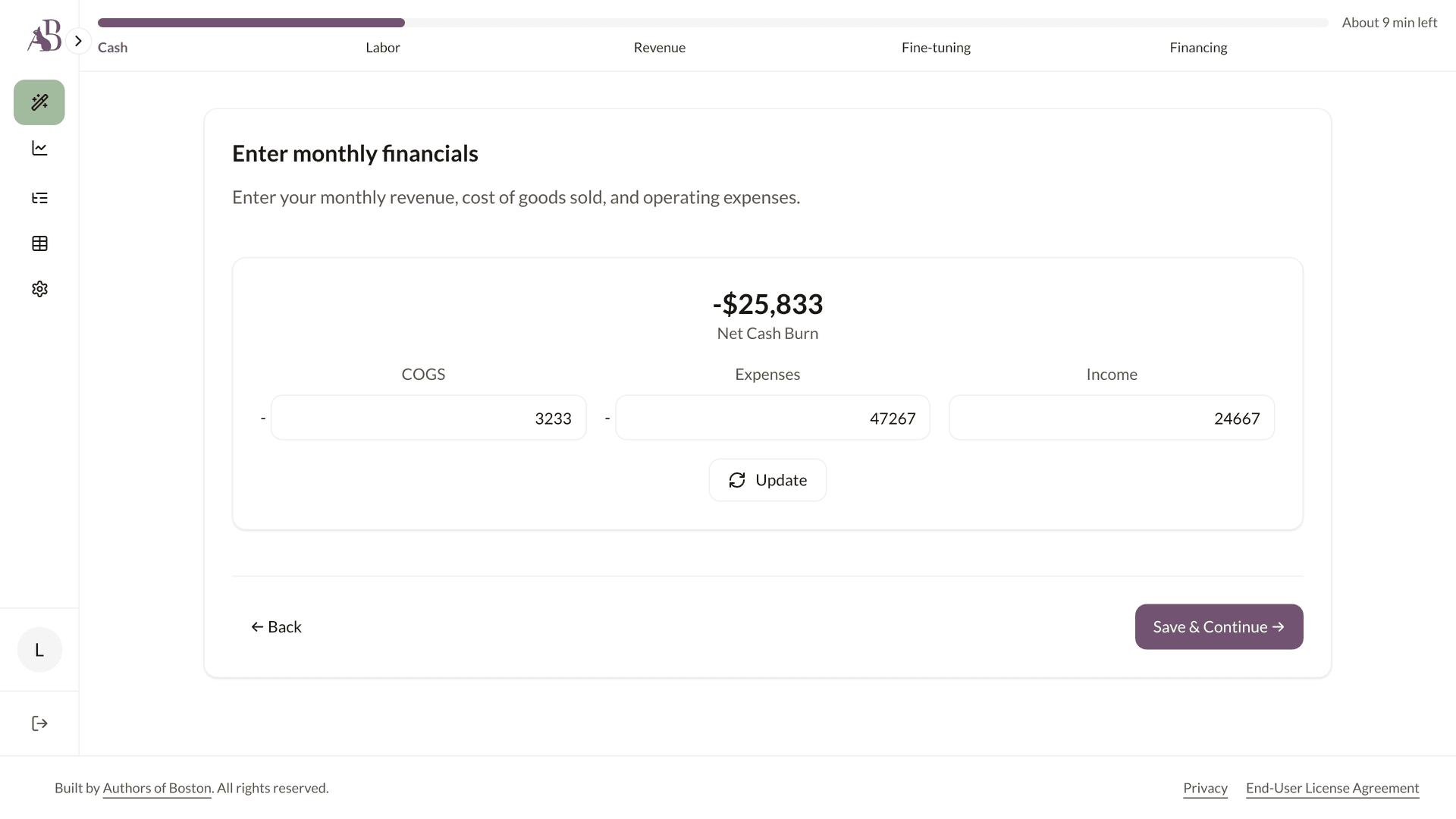Click the COGS label
This screenshot has height=819, width=1456.
[423, 375]
